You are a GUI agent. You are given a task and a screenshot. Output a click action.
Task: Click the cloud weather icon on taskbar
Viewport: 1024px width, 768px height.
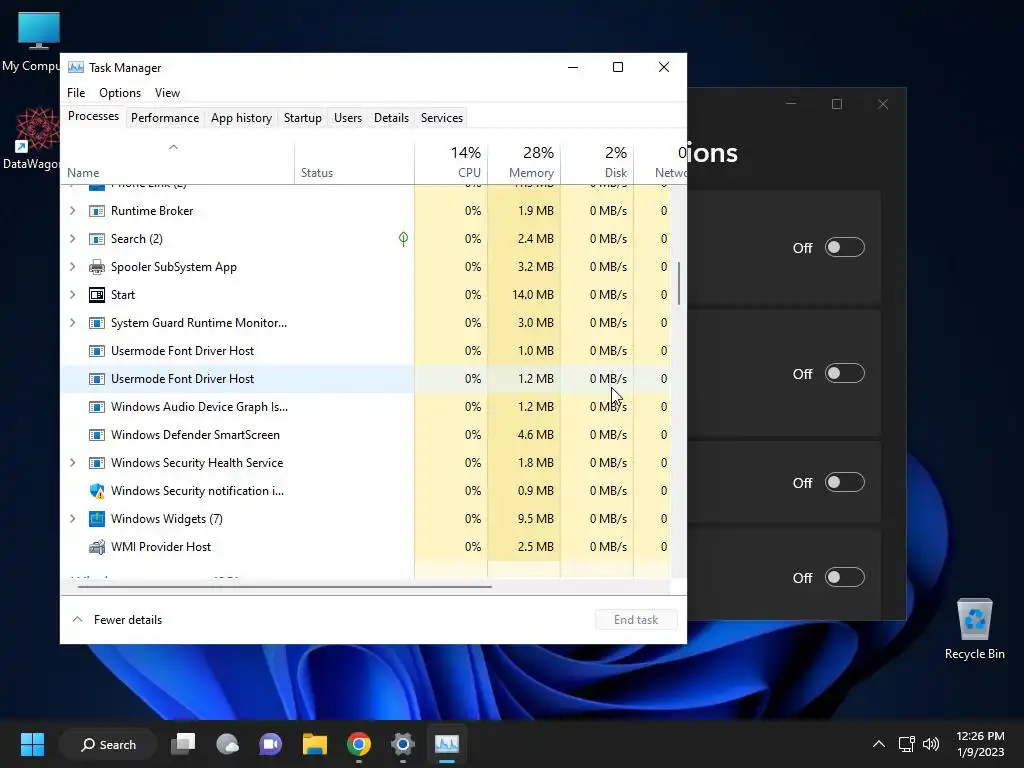(227, 744)
